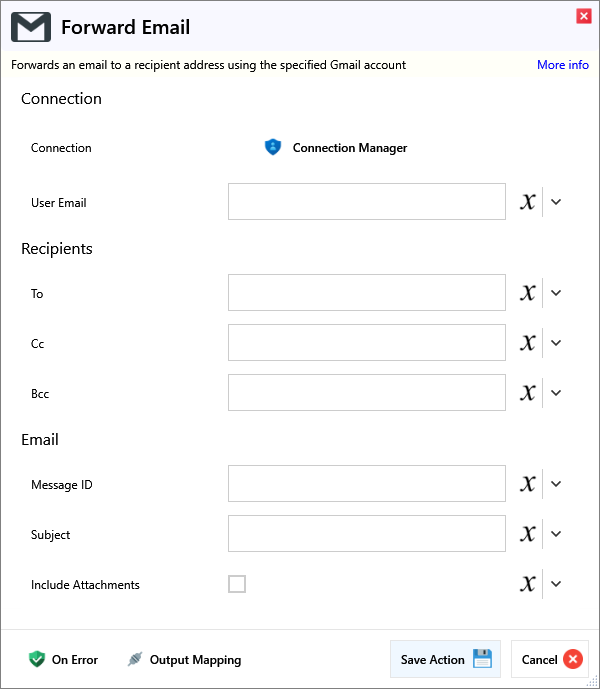This screenshot has height=689, width=600.
Task: Click into the Bcc input field
Action: click(x=366, y=393)
